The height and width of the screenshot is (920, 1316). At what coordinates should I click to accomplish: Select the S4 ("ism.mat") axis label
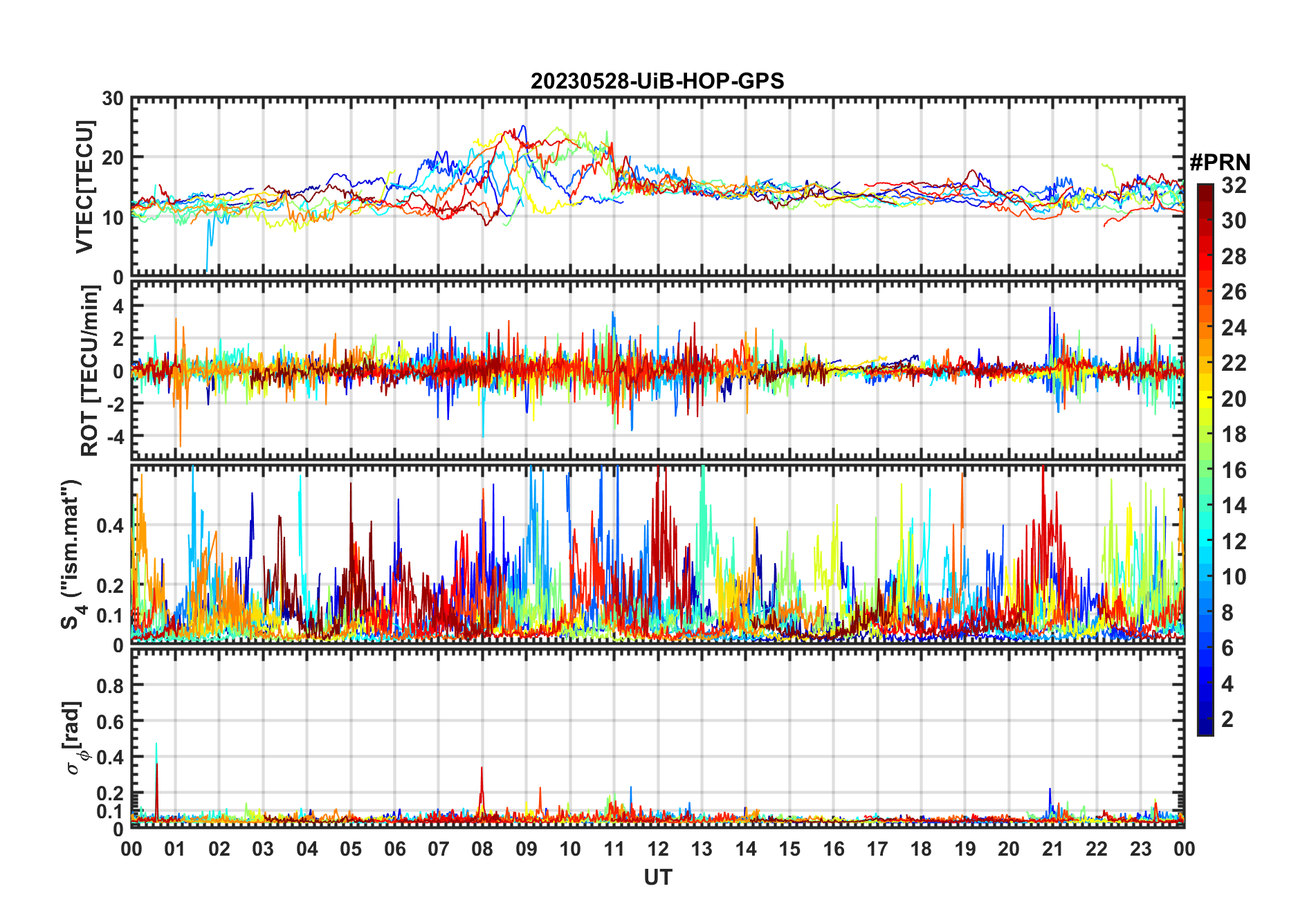tap(73, 554)
